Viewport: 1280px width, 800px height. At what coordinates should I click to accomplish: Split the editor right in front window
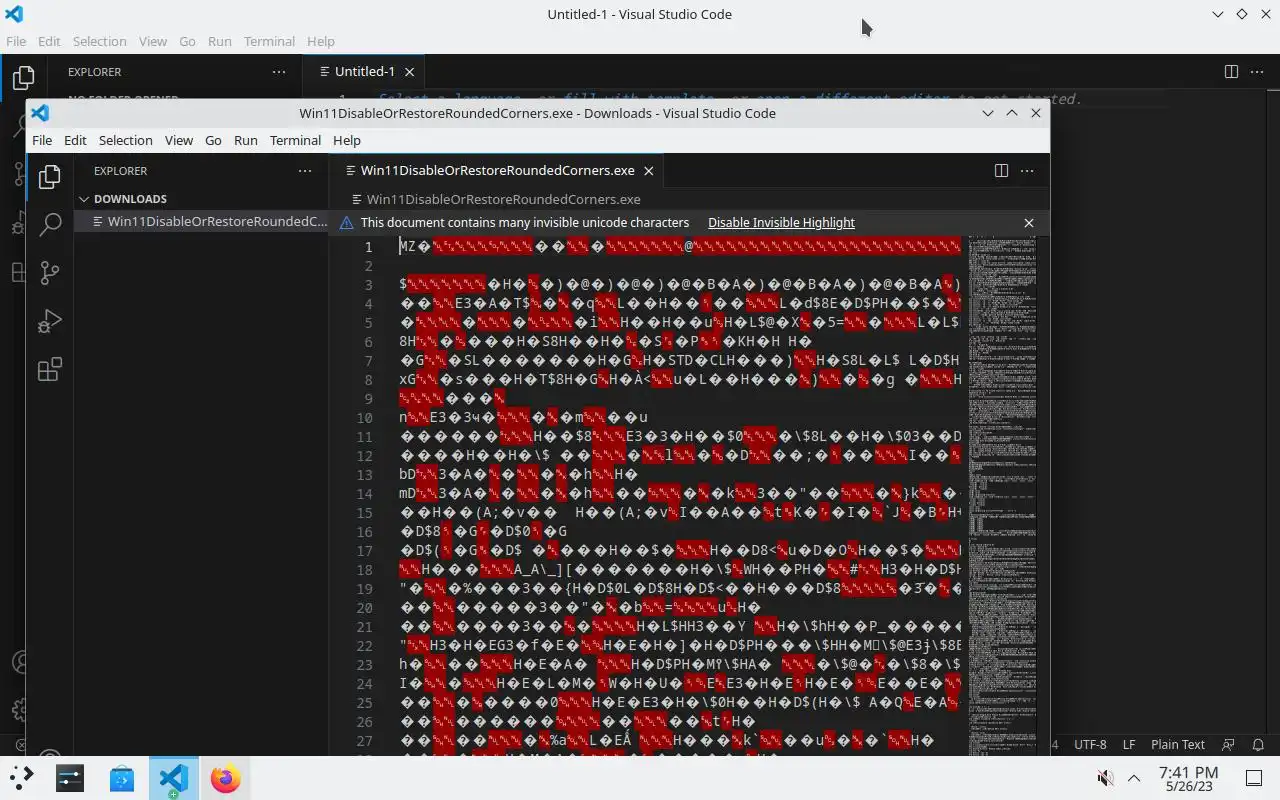1001,171
